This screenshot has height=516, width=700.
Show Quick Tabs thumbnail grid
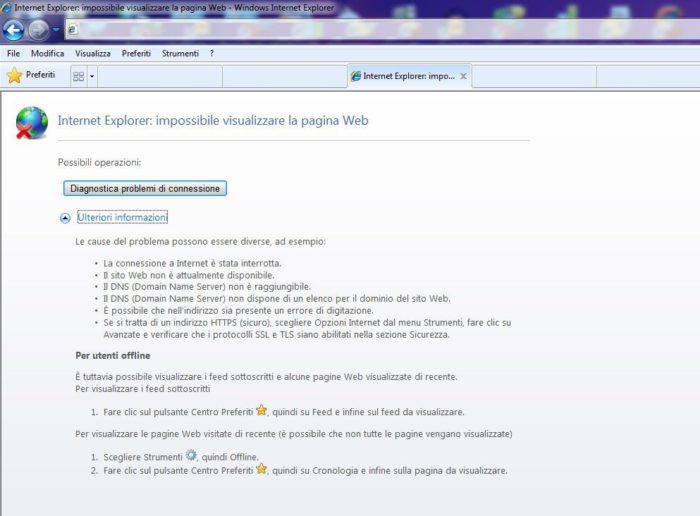79,76
